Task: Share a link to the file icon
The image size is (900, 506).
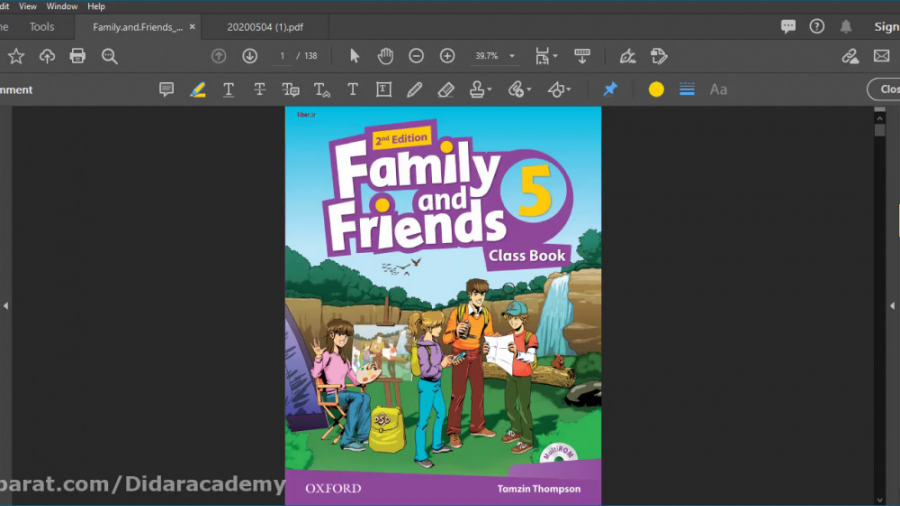Action: point(850,56)
